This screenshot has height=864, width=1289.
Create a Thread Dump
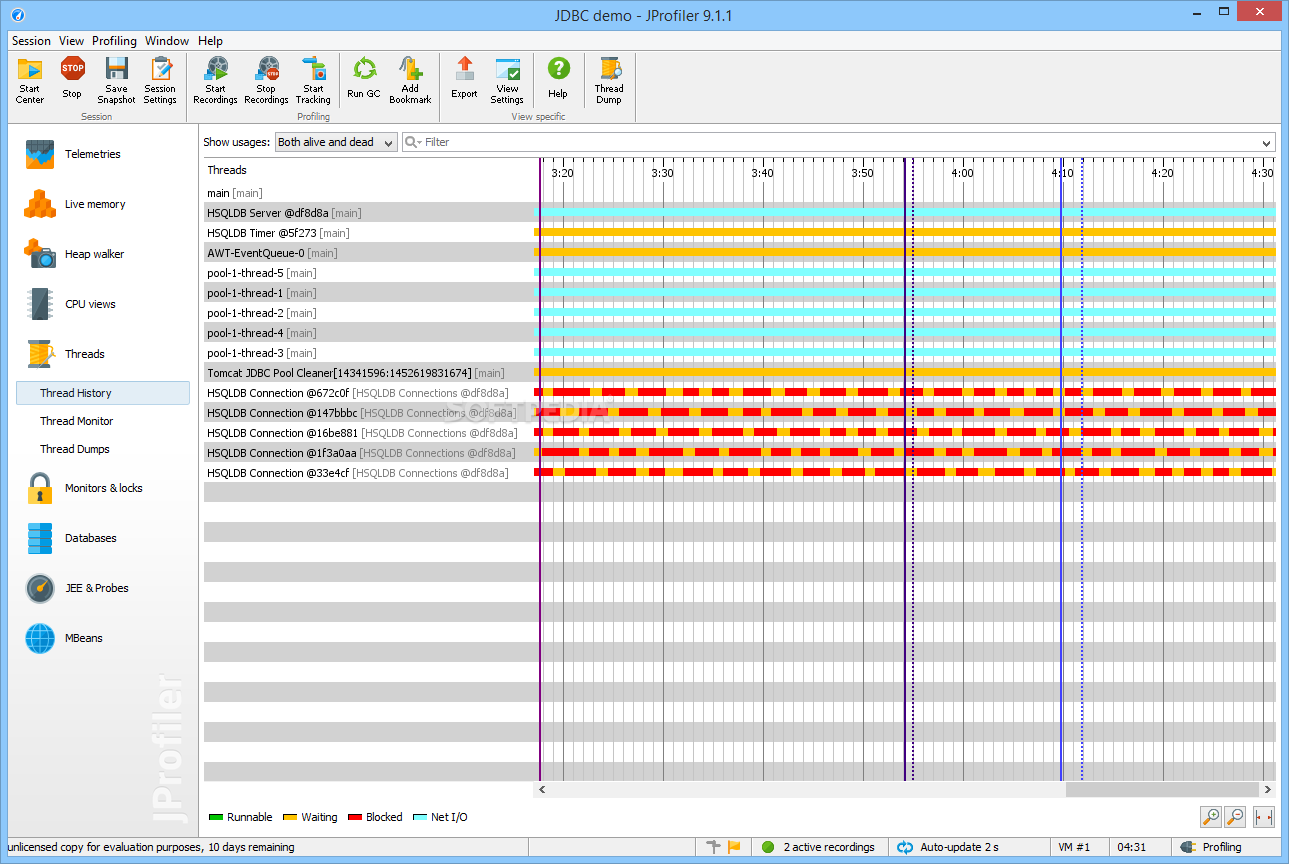tap(609, 80)
